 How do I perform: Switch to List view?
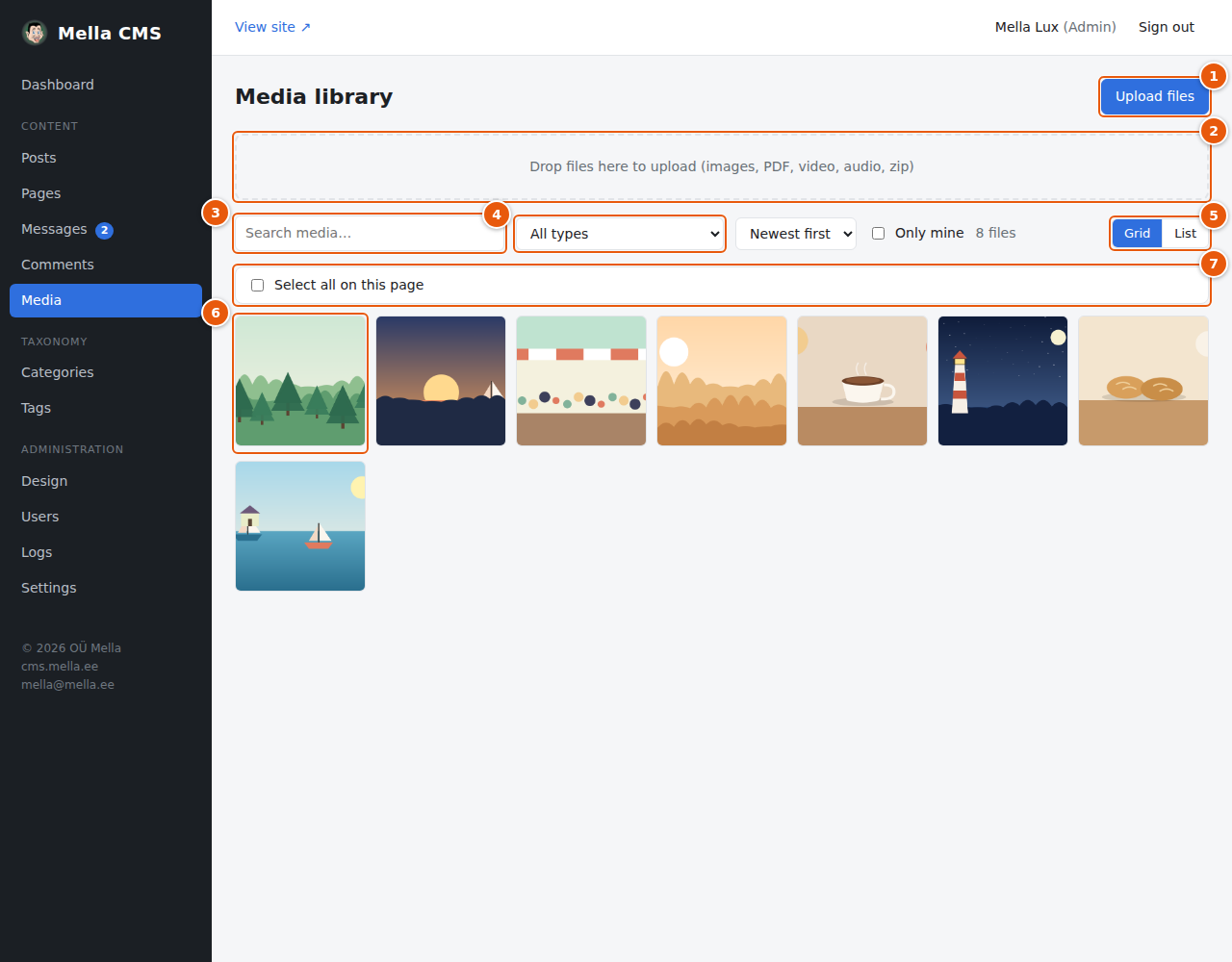point(1185,233)
